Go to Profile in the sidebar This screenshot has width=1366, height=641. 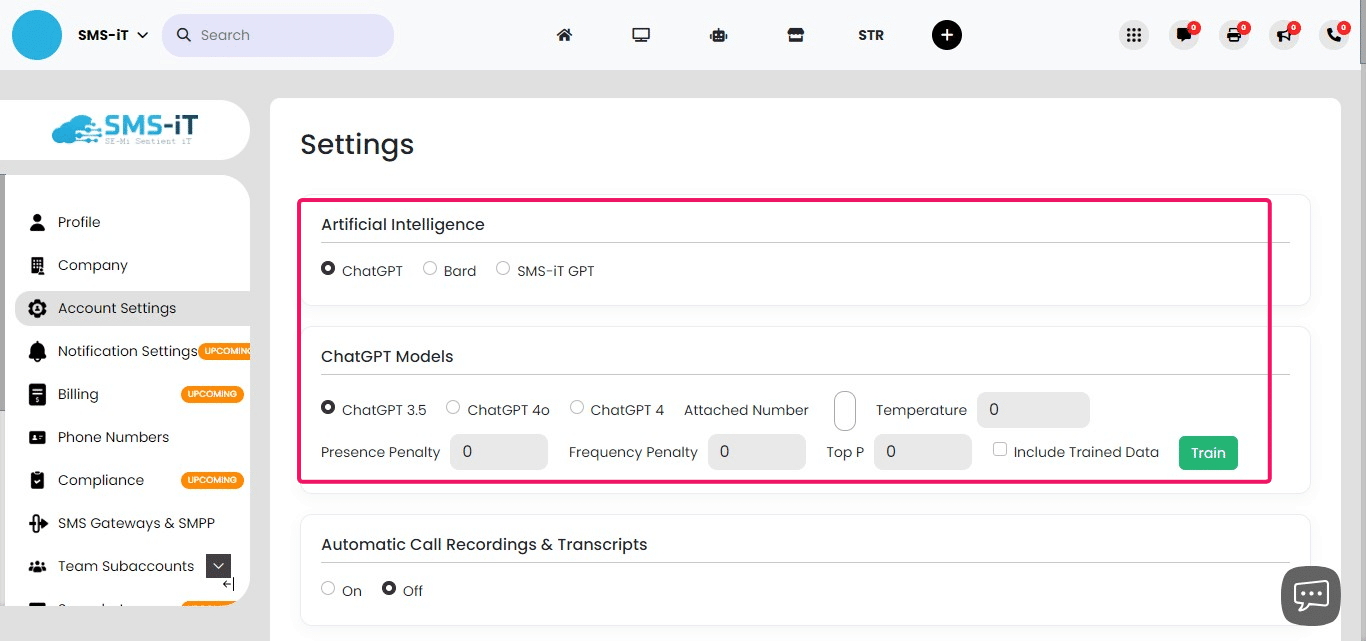coord(79,222)
